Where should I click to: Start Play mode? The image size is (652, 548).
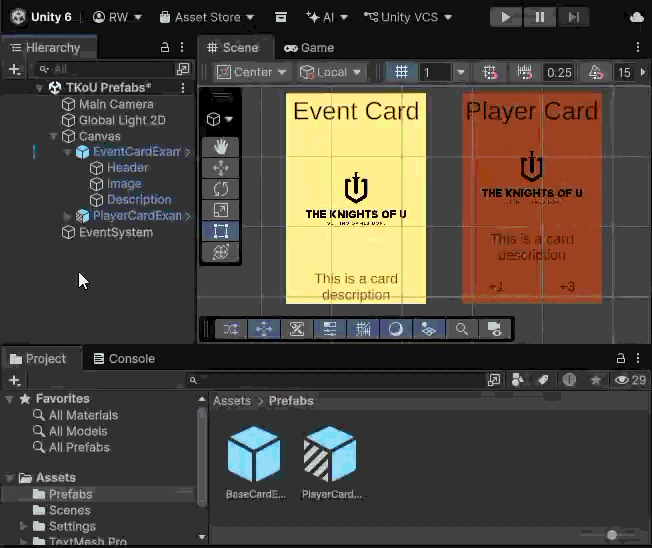(506, 17)
